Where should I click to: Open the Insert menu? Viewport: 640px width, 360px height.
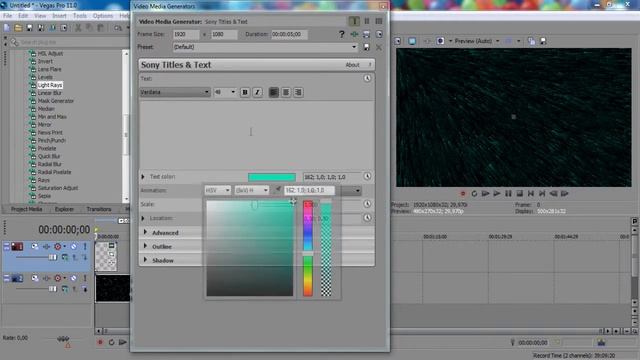(59, 16)
